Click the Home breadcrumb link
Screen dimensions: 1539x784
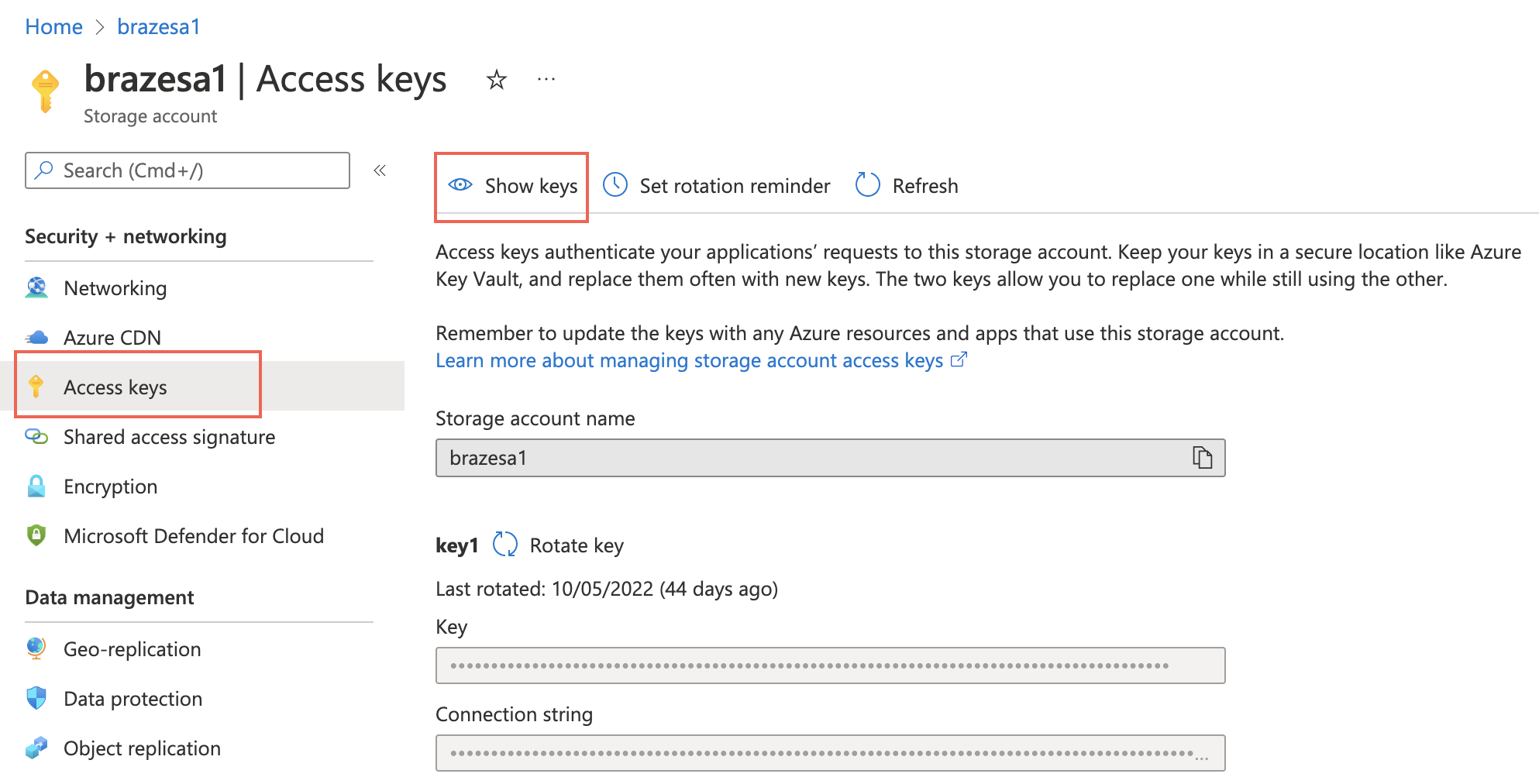click(53, 26)
